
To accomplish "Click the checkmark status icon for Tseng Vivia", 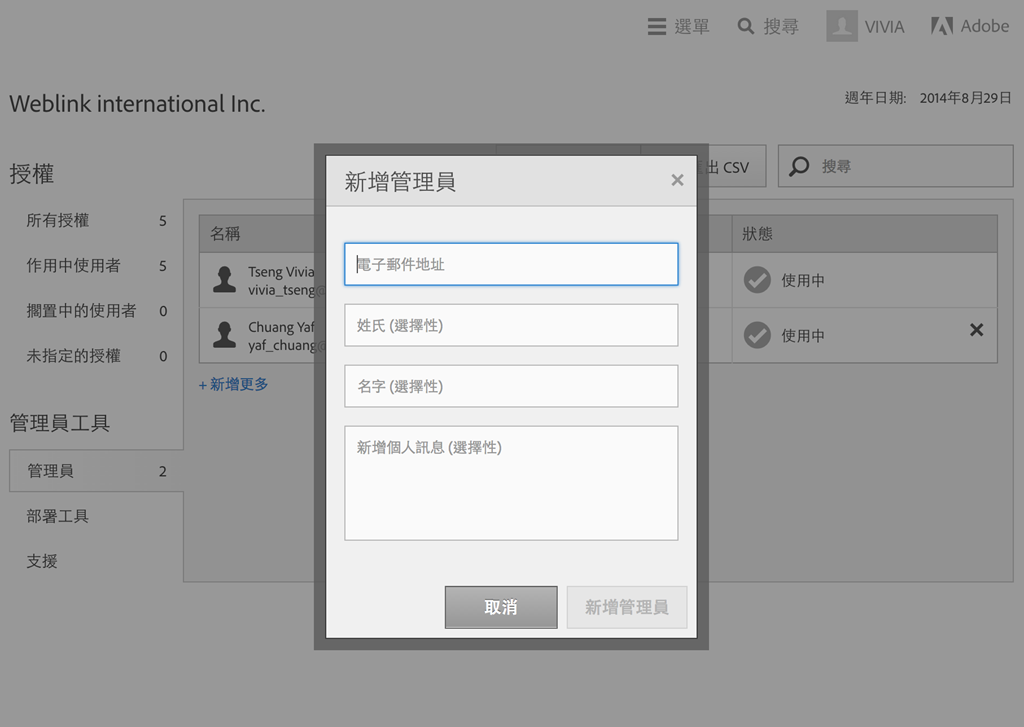I will [x=757, y=281].
